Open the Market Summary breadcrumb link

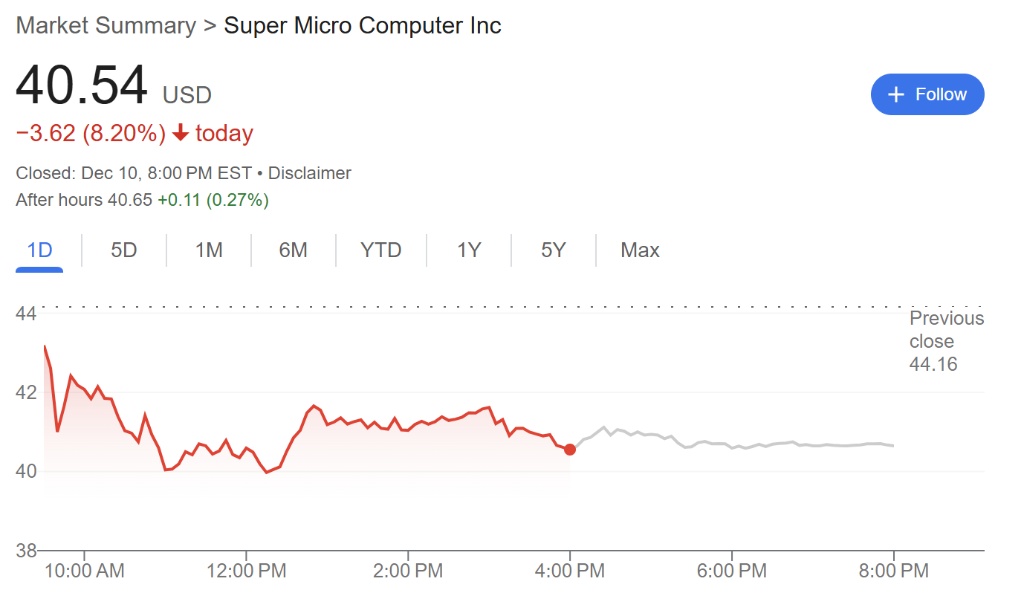point(106,26)
